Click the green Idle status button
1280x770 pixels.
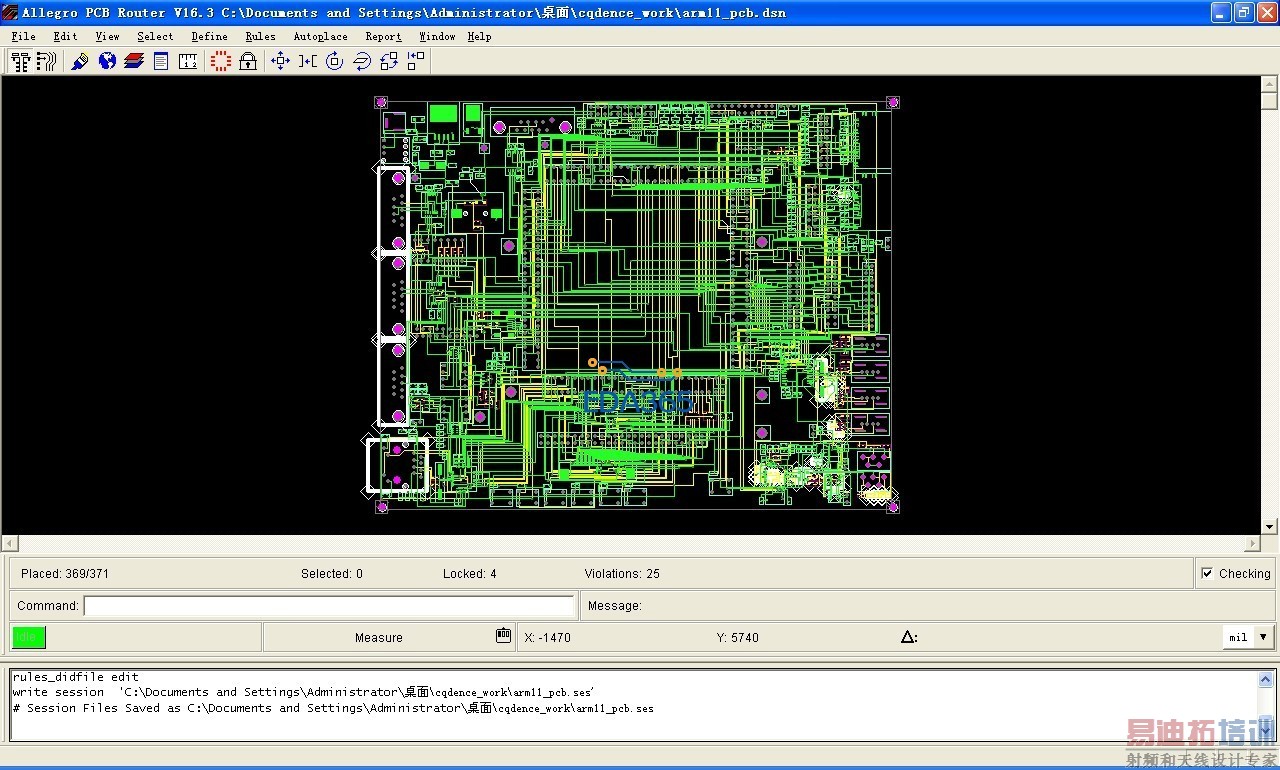tap(29, 637)
